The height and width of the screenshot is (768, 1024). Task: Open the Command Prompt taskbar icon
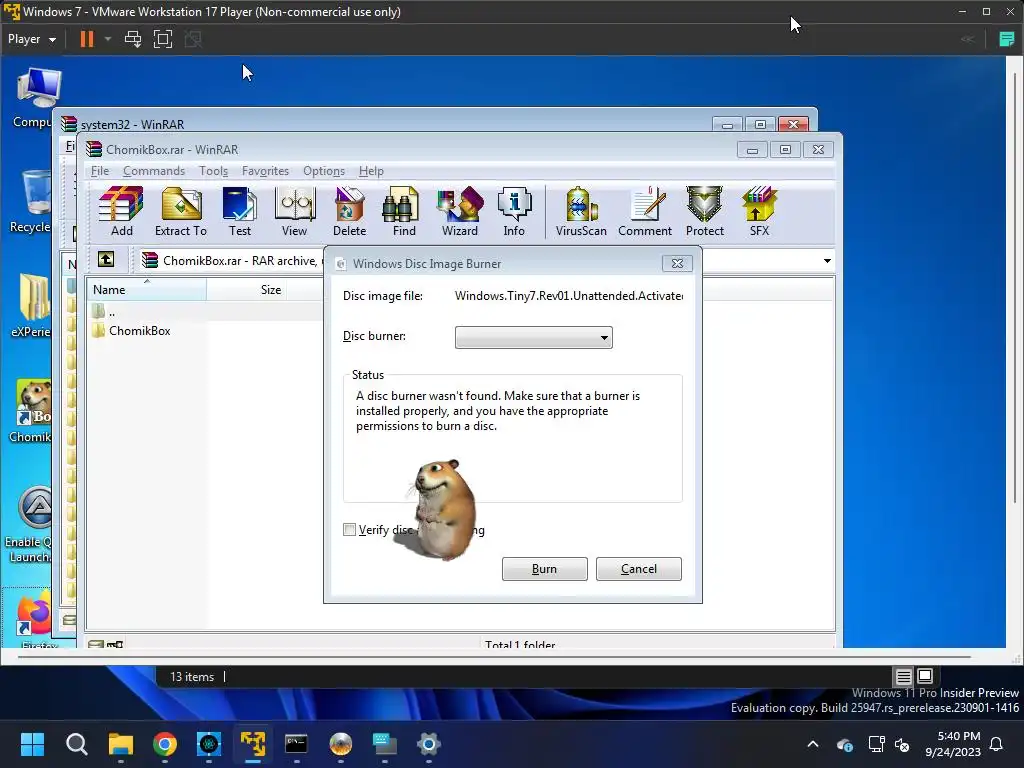click(296, 744)
